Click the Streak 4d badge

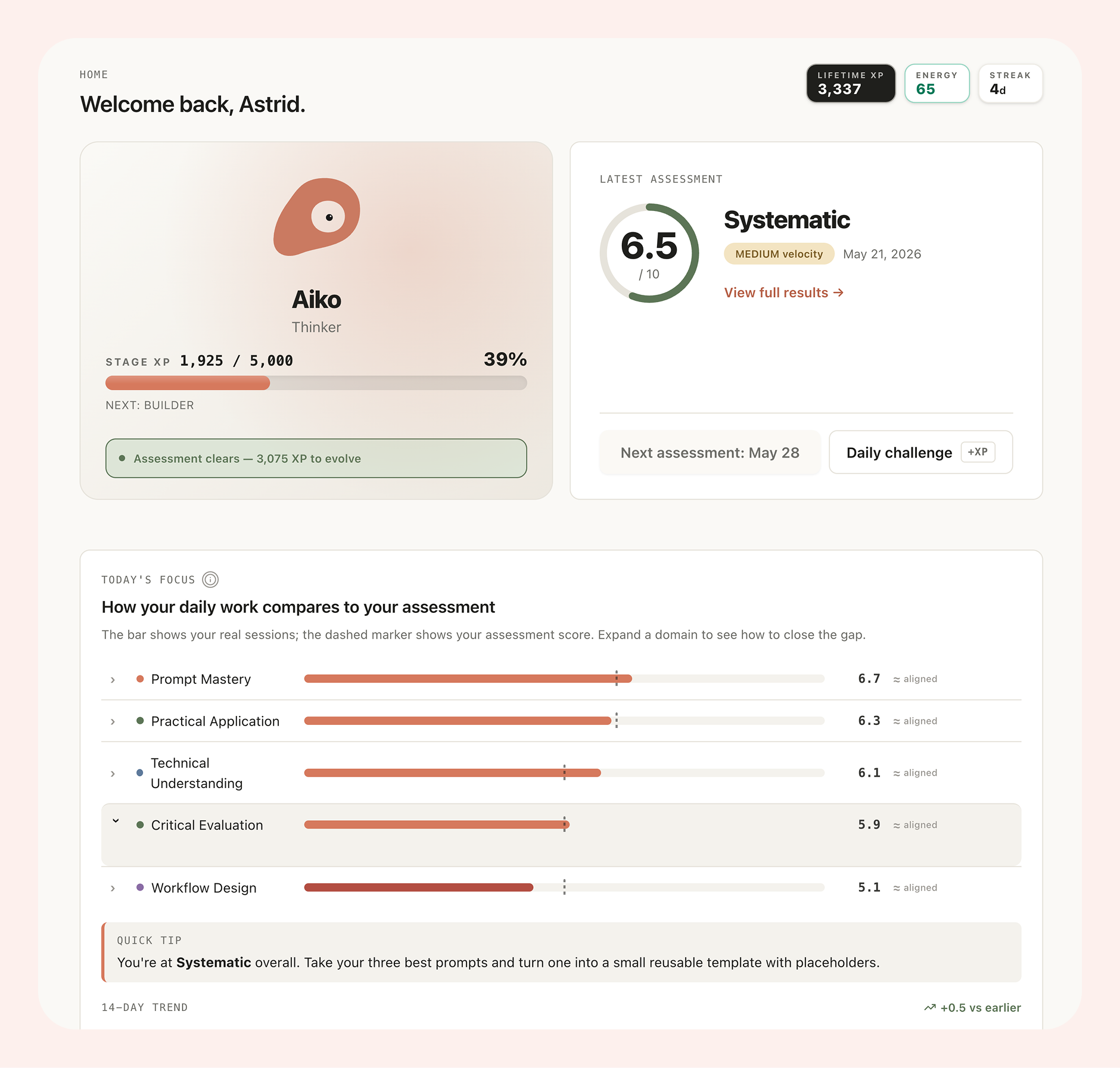tap(1010, 83)
